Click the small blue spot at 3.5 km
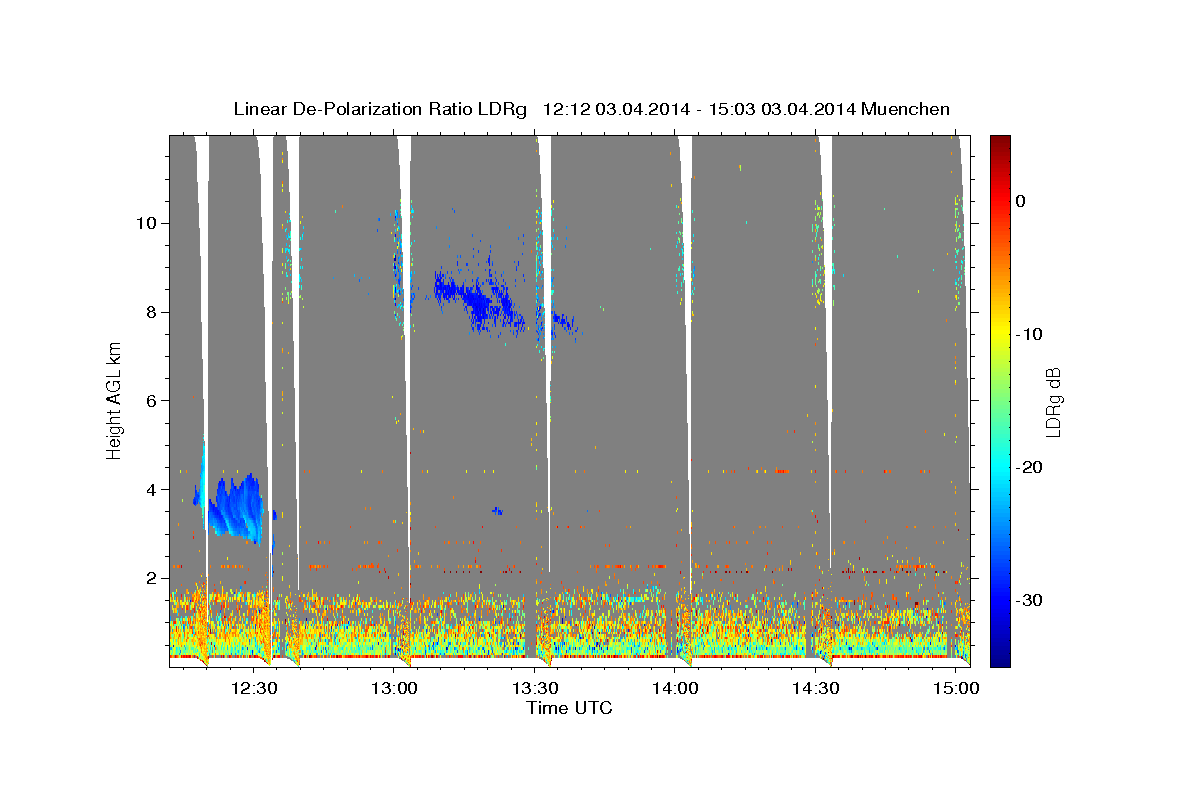The image size is (1200, 800). [x=497, y=511]
